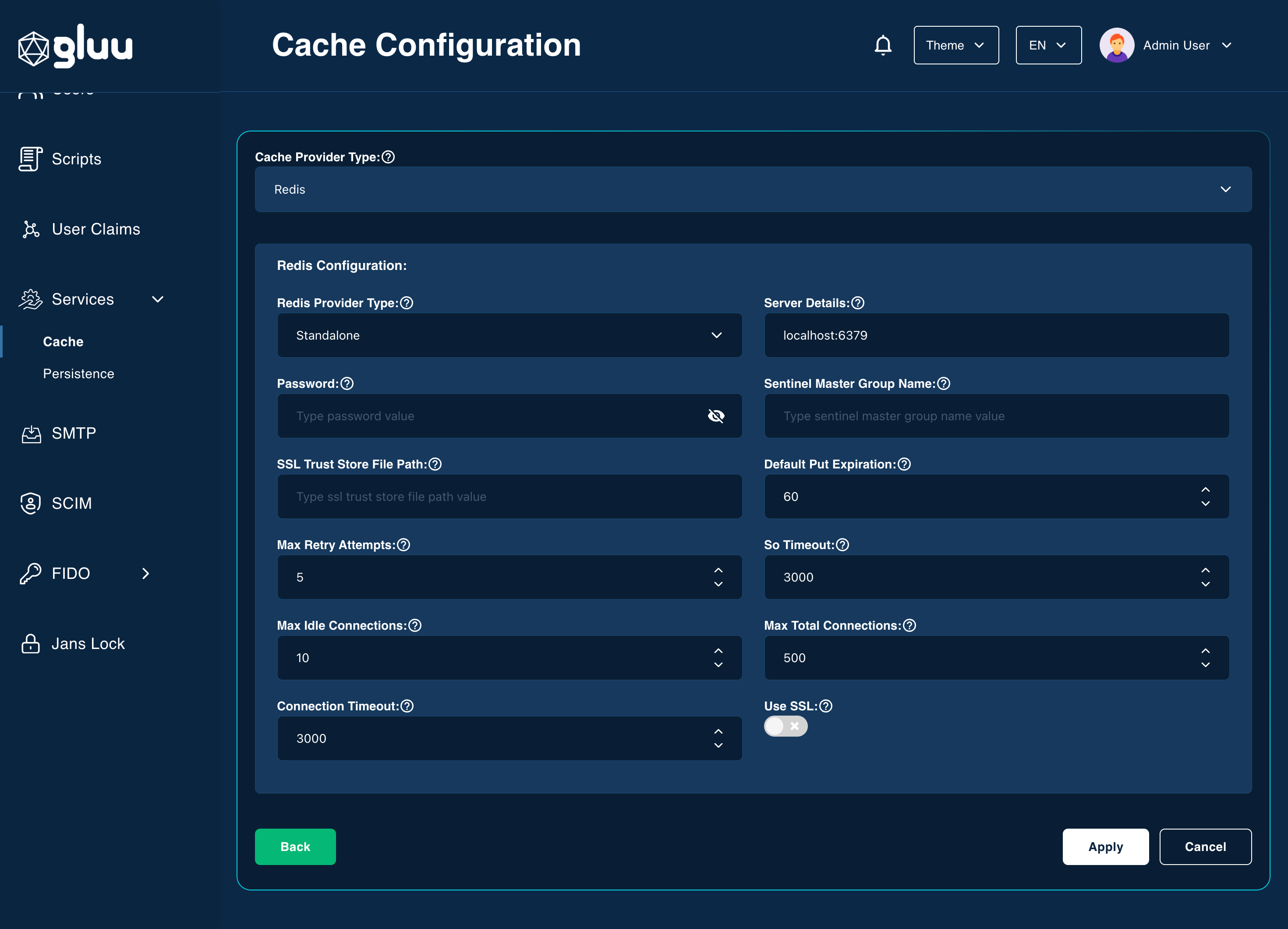
Task: Show help for Max Retry Attempts
Action: coord(403,545)
